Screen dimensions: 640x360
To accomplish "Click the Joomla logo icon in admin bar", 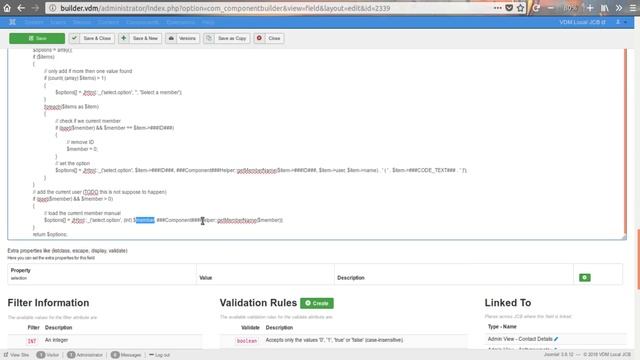I will pos(13,22).
